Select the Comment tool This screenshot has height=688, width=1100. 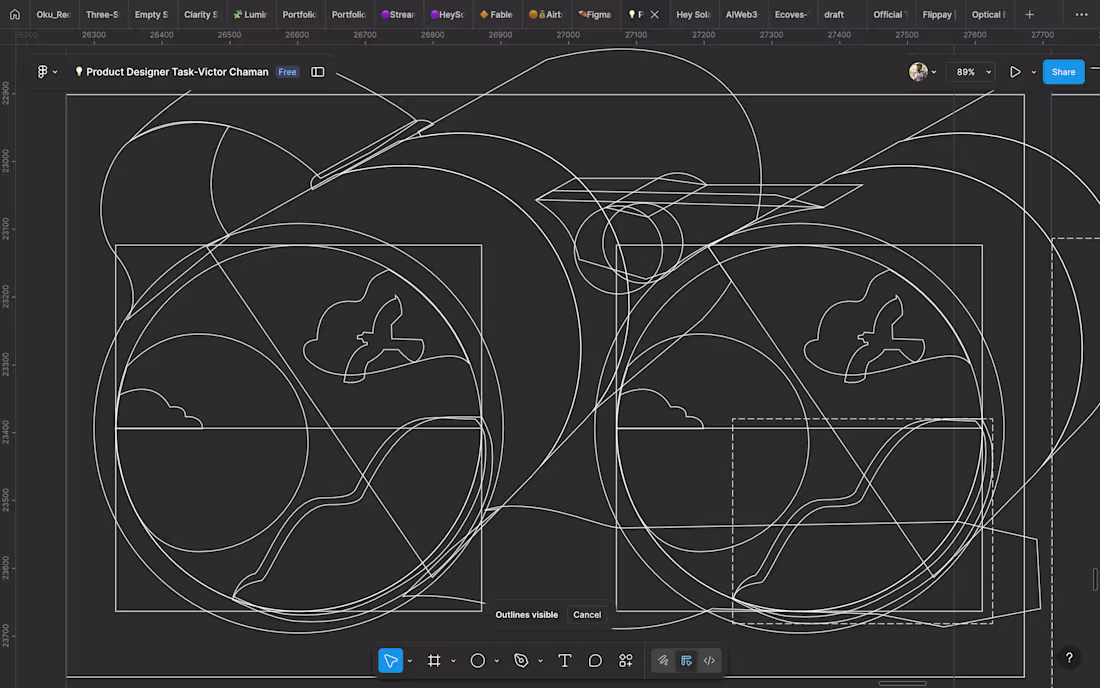pyautogui.click(x=595, y=661)
